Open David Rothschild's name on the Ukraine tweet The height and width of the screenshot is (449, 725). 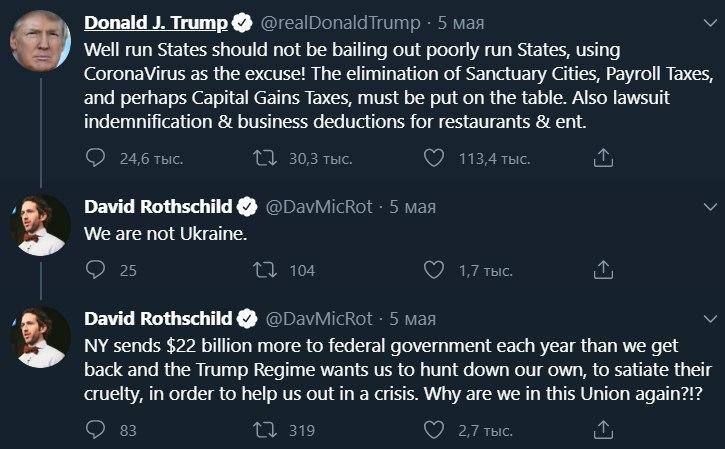click(x=159, y=207)
